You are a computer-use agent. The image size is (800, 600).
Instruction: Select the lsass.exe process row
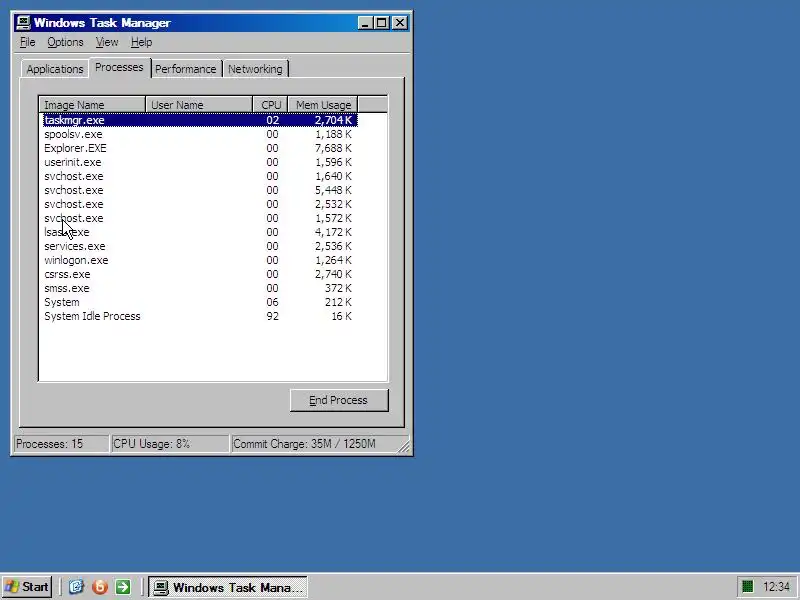pyautogui.click(x=200, y=232)
